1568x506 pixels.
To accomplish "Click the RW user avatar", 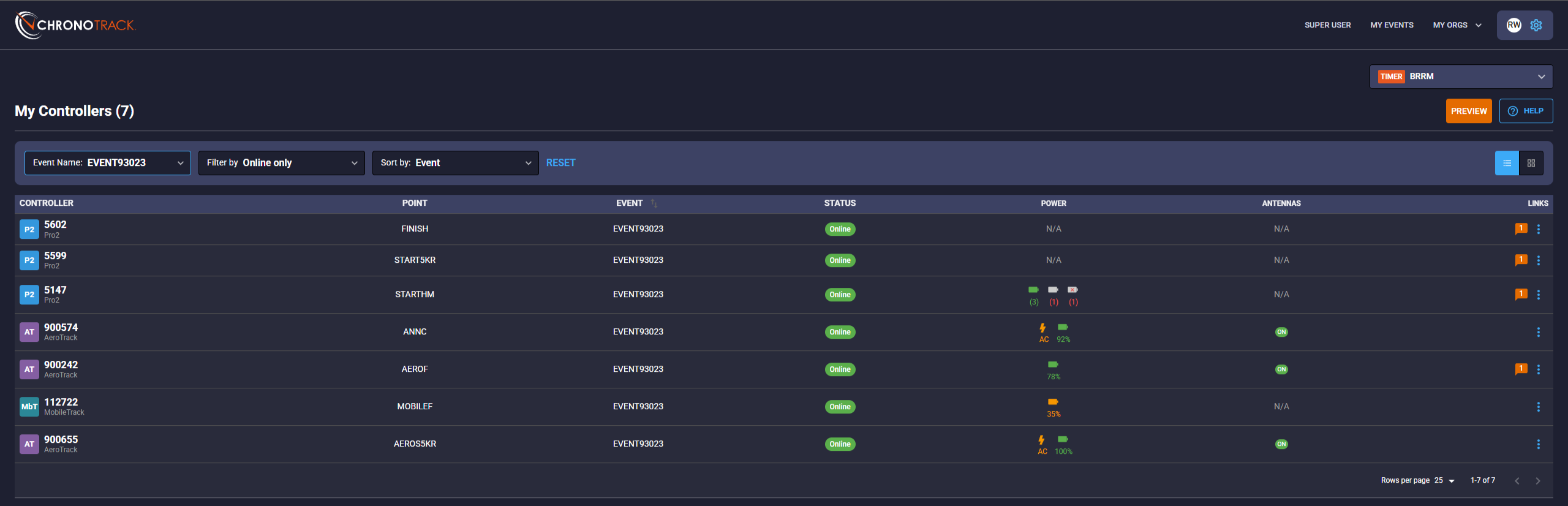I will pos(1513,25).
